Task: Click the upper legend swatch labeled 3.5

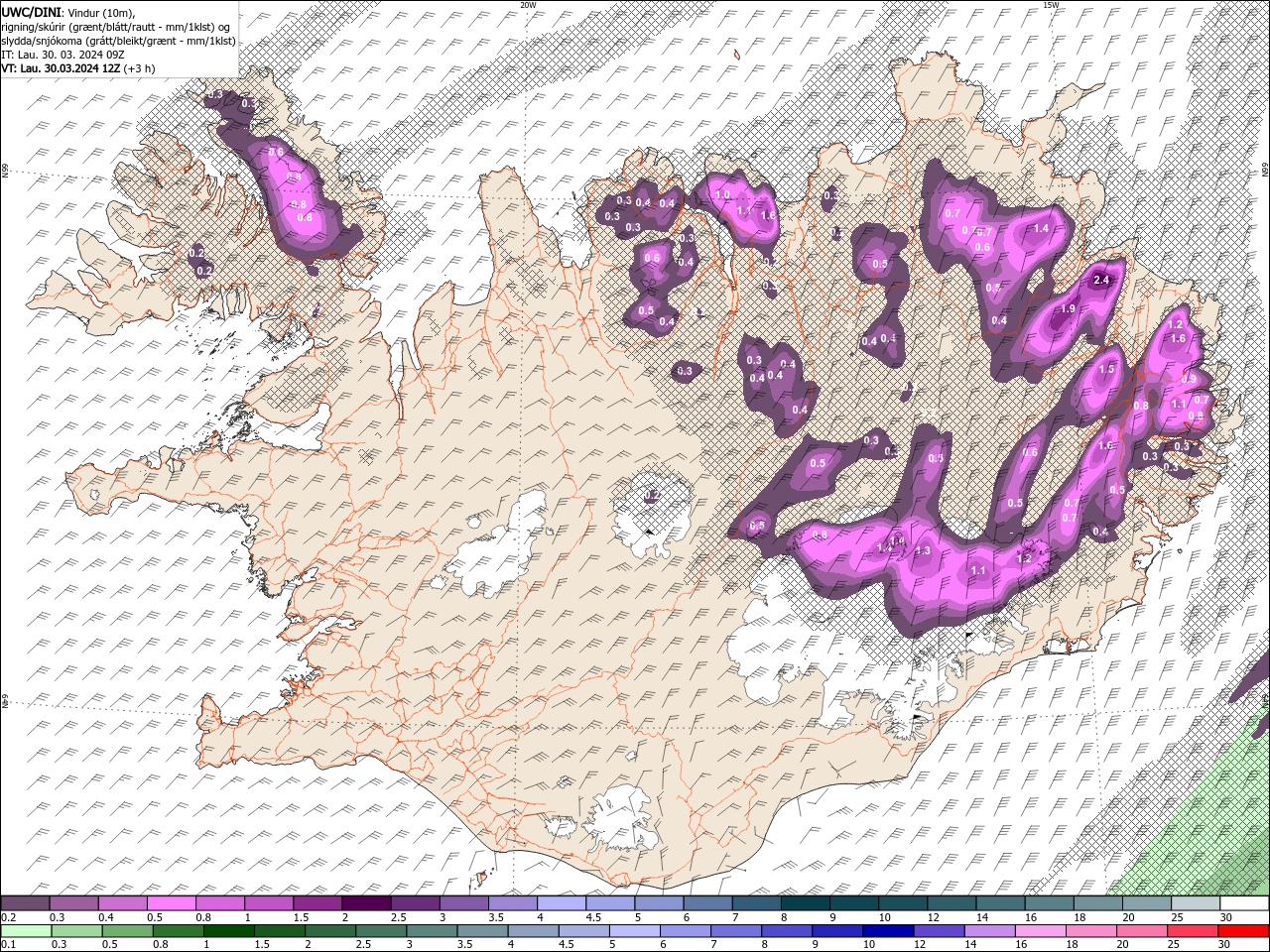Action: click(x=513, y=903)
